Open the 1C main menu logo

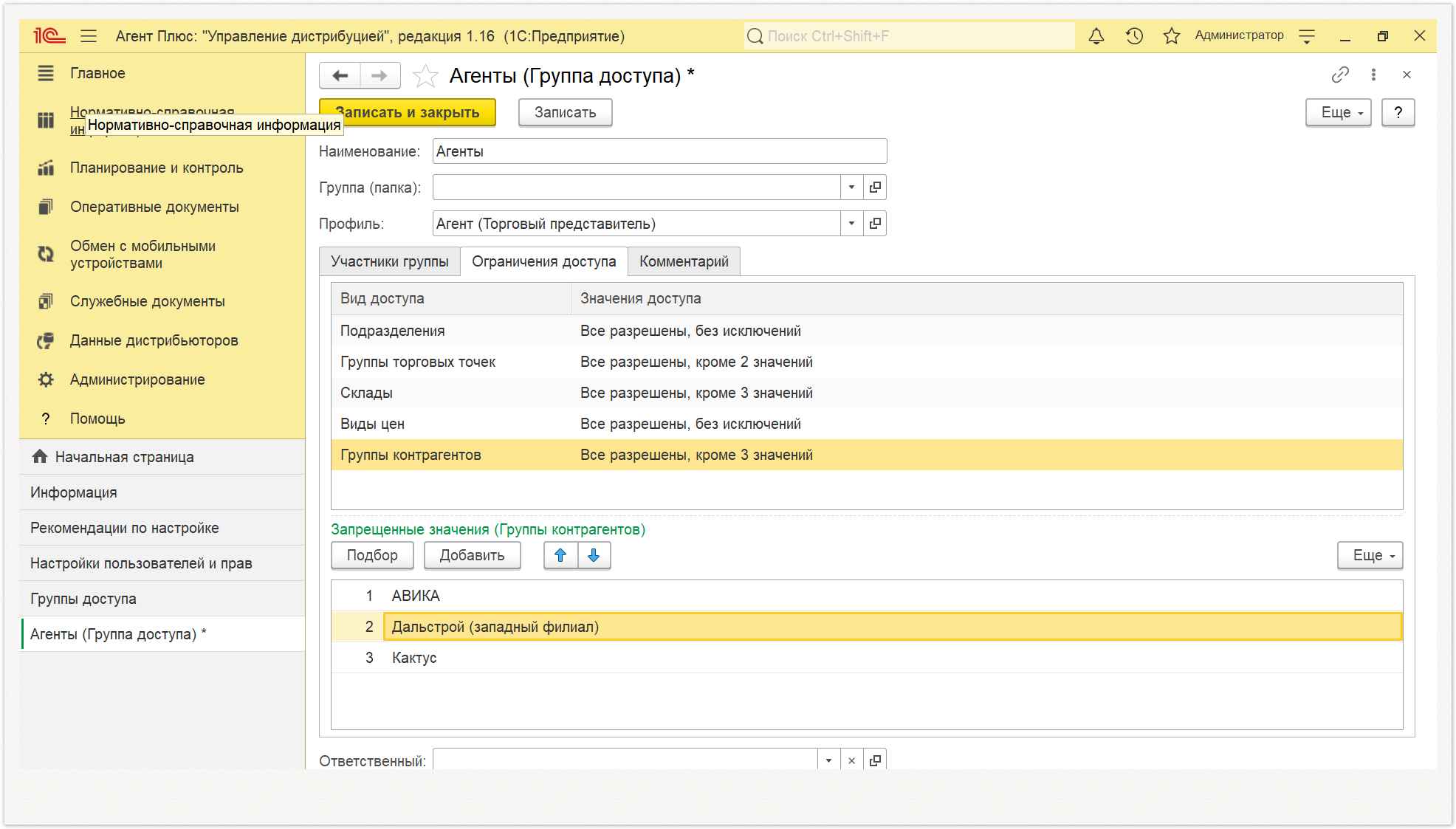(49, 35)
